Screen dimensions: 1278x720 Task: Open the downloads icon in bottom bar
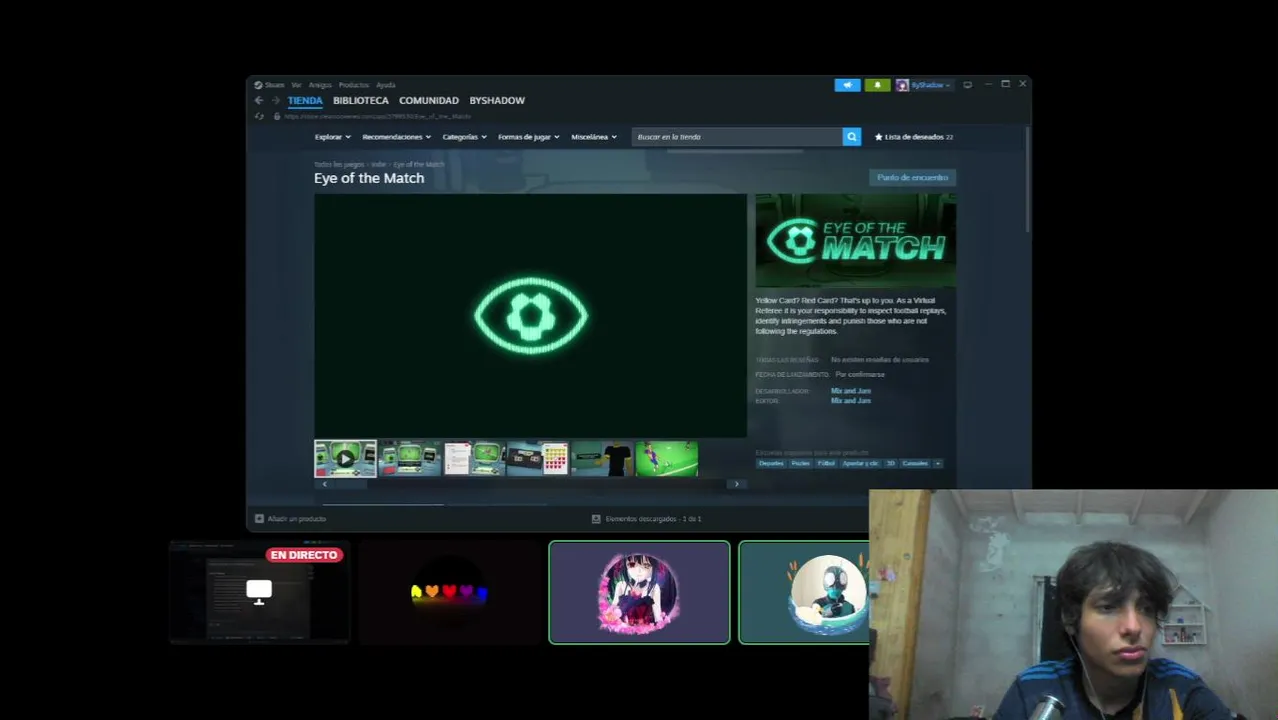[596, 519]
